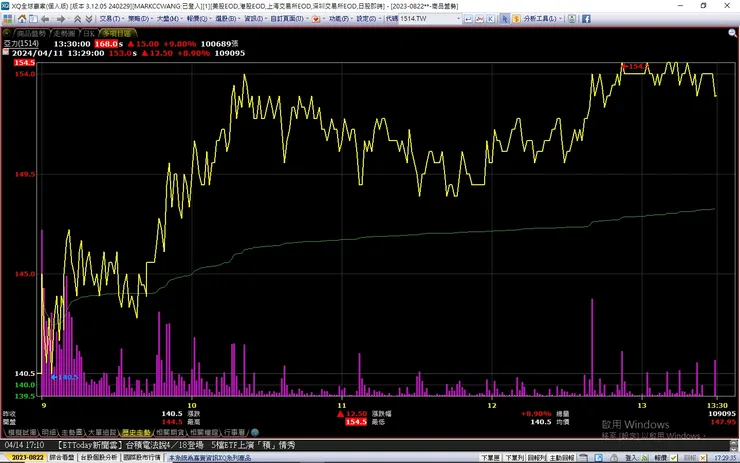Viewport: 740px width, 463px height.
Task: Click the 下單匣 button
Action: tap(490, 458)
